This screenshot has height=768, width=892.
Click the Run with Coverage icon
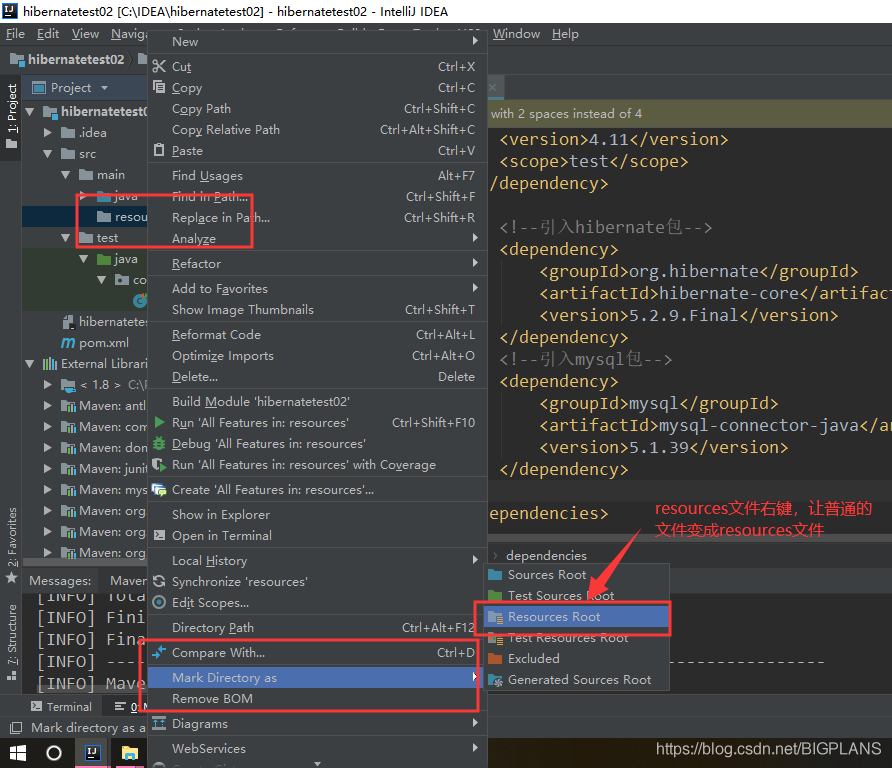(x=159, y=465)
